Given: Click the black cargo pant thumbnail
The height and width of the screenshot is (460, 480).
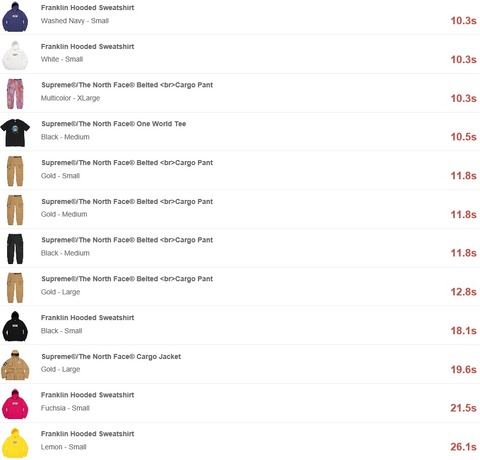Looking at the screenshot, I should pos(15,249).
